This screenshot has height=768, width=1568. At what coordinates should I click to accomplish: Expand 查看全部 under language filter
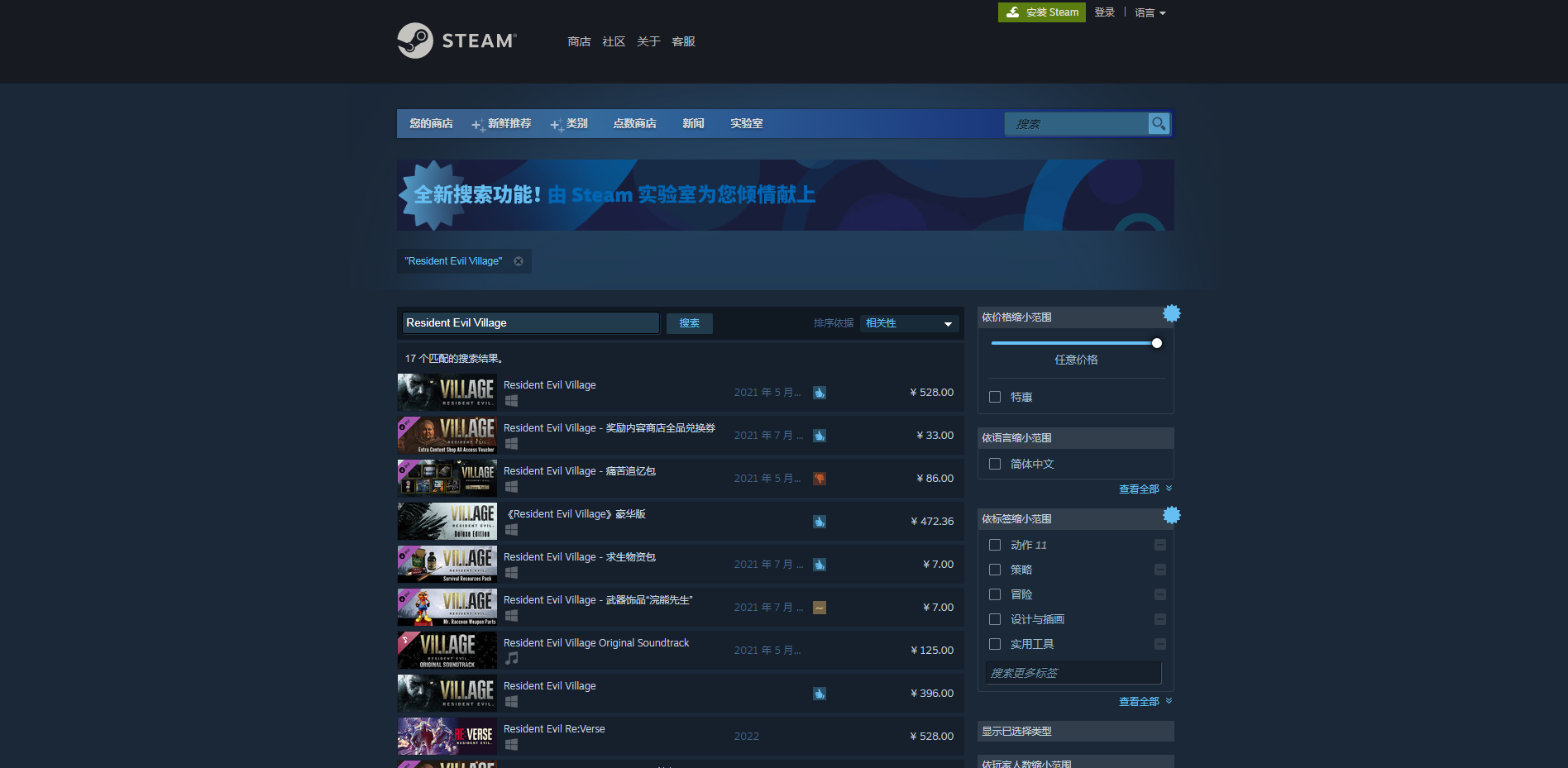[1145, 489]
